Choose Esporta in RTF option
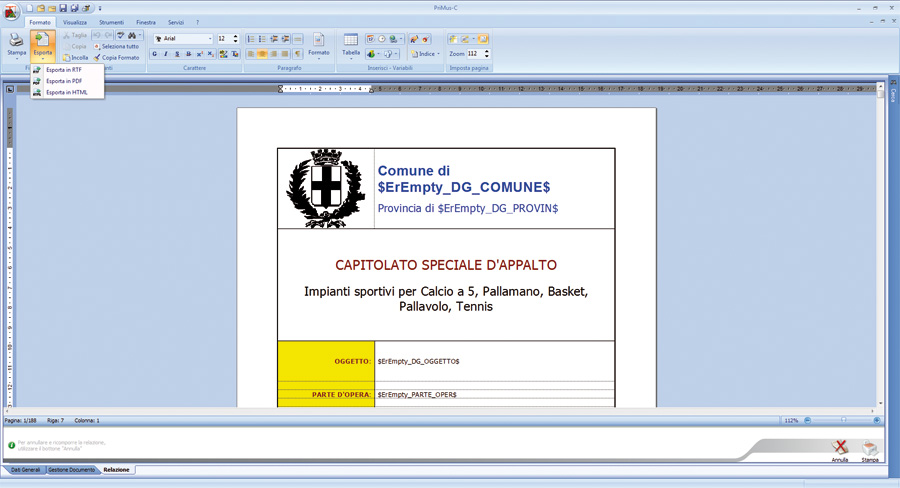 click(x=63, y=70)
